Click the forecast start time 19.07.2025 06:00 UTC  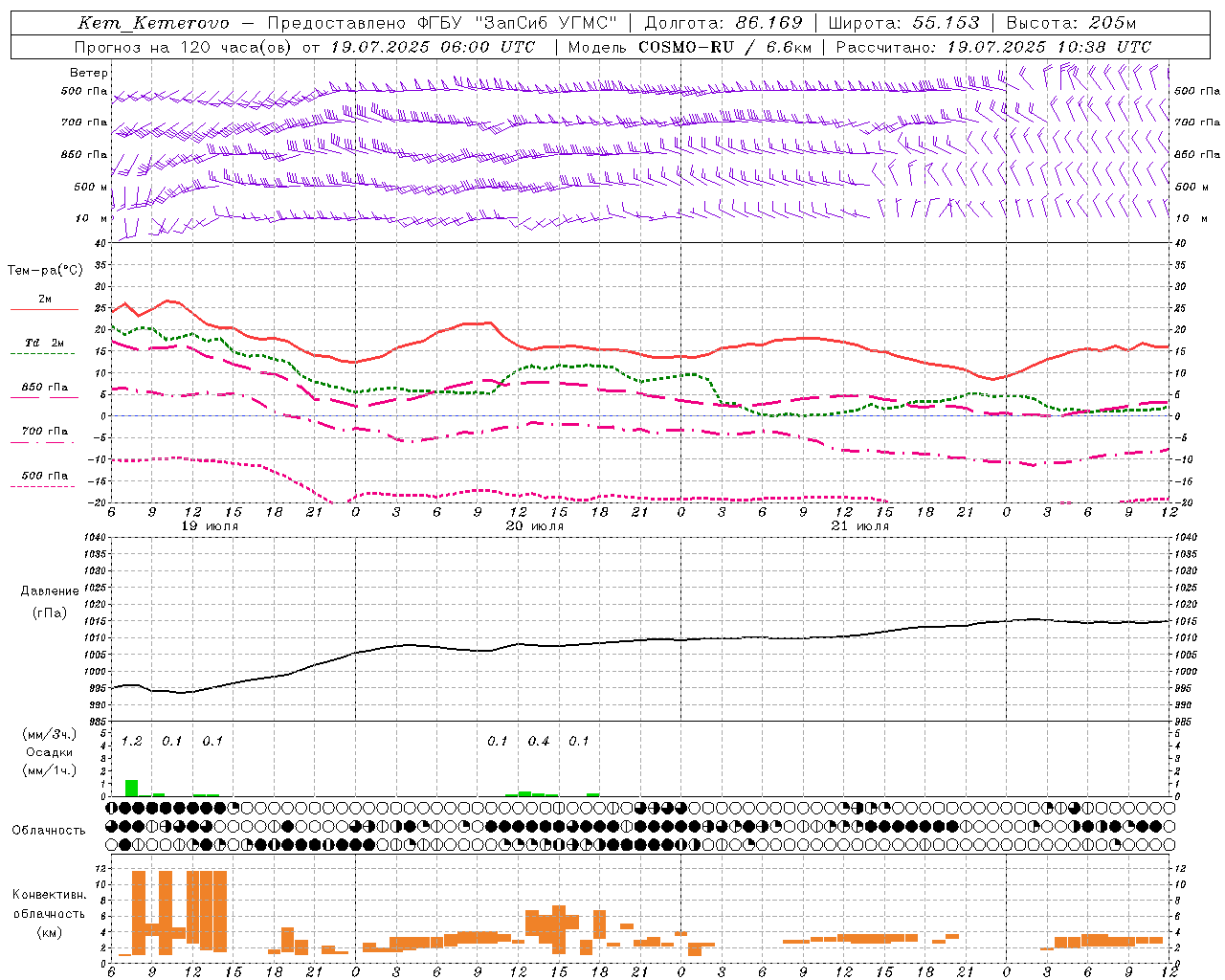(x=433, y=46)
